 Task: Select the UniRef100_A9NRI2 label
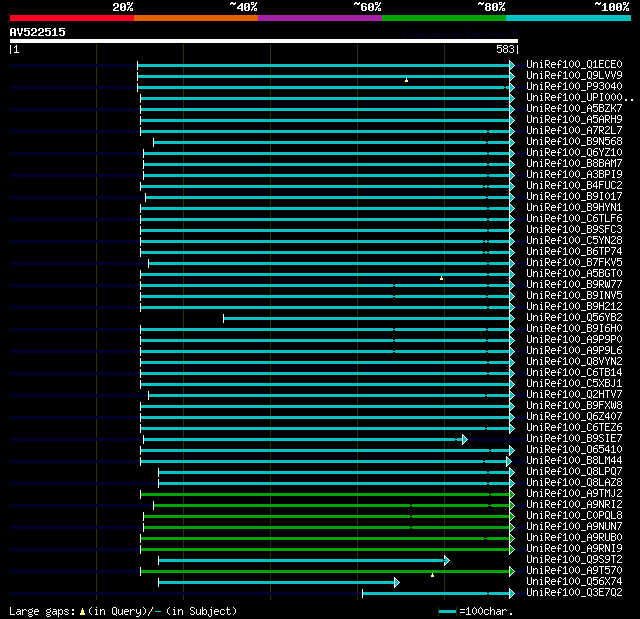pos(574,505)
